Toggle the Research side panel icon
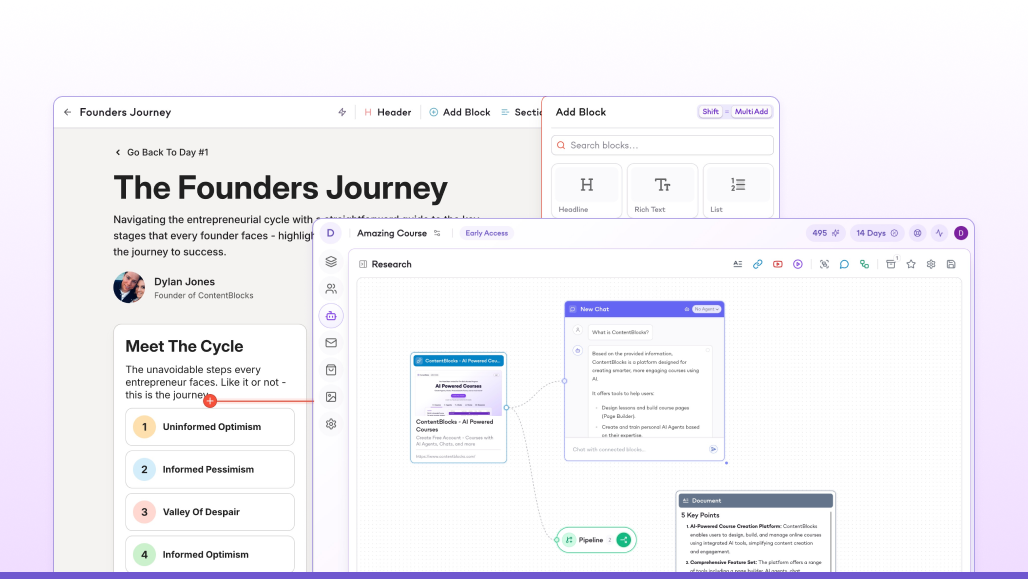This screenshot has width=1028, height=579. point(363,264)
